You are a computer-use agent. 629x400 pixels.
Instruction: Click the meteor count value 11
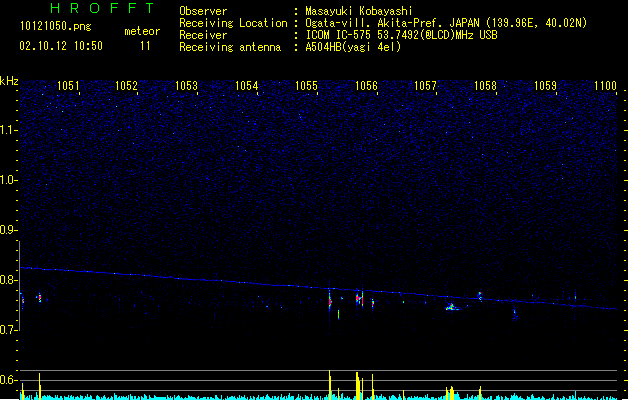145,46
